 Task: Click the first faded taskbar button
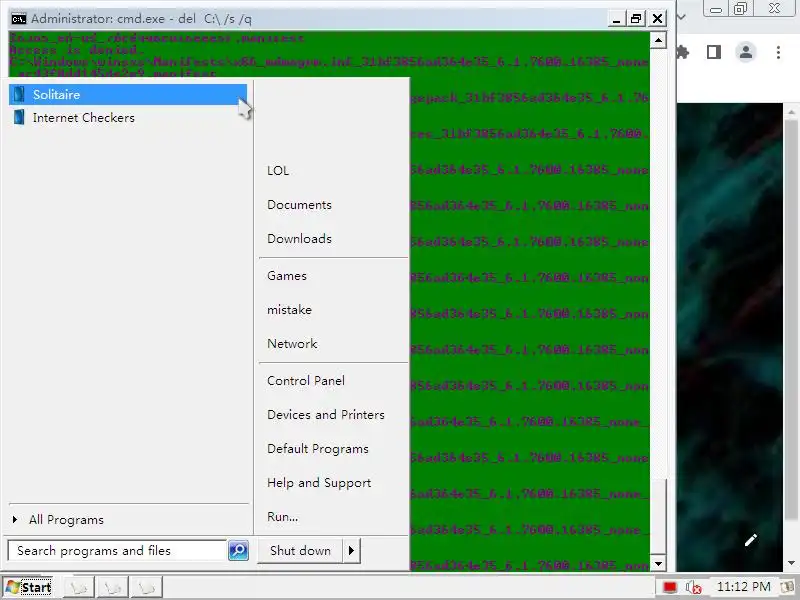[79, 588]
